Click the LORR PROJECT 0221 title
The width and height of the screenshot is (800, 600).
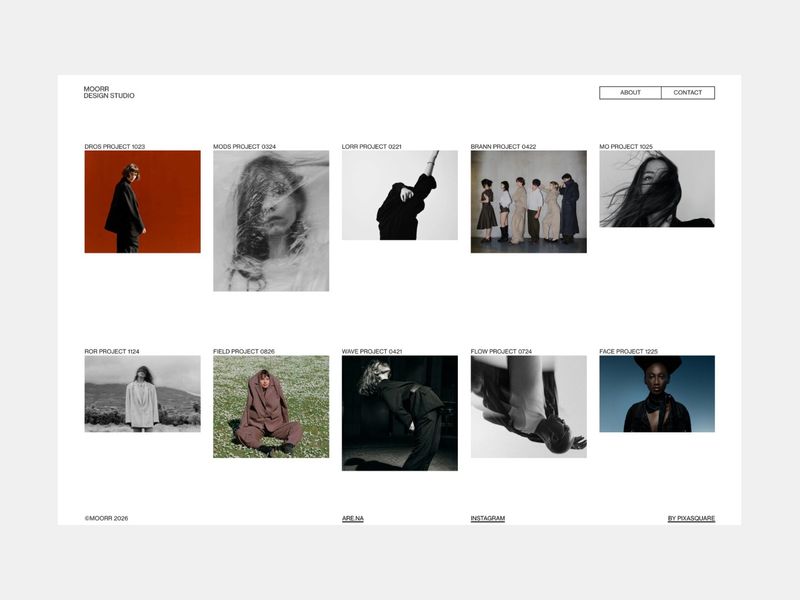point(371,146)
